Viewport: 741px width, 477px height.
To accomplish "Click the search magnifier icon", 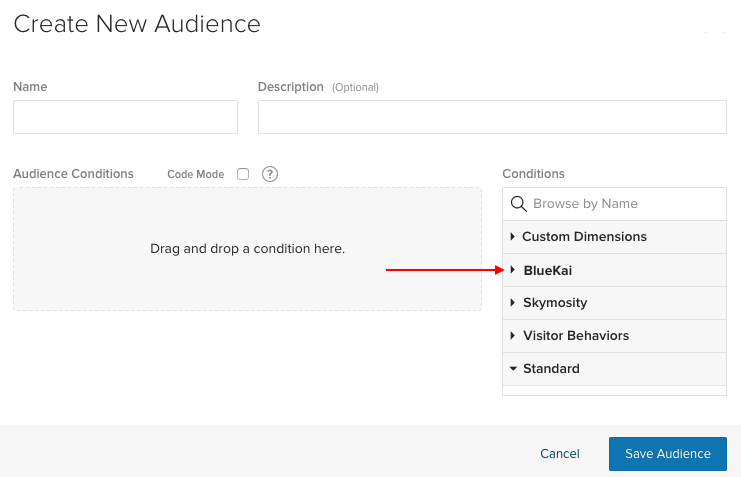I will 518,204.
